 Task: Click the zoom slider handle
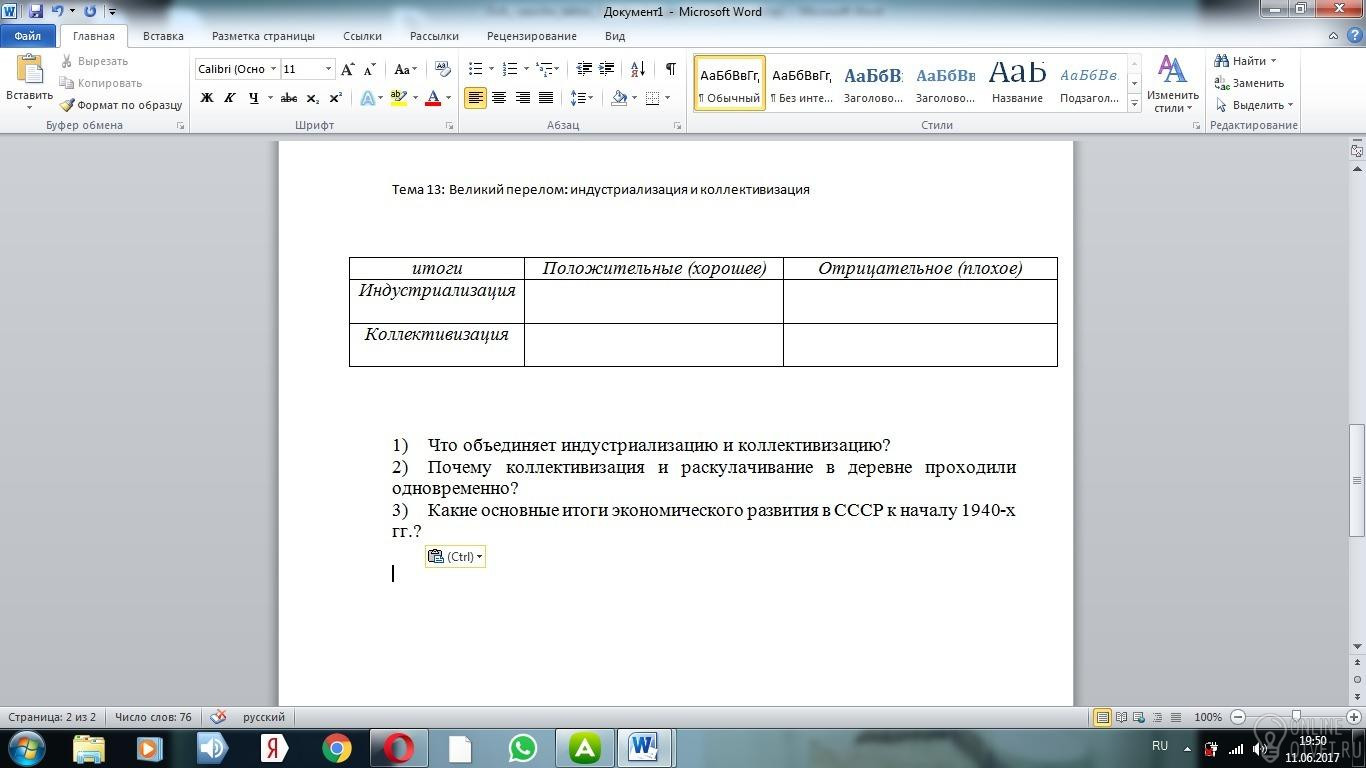pos(1296,717)
